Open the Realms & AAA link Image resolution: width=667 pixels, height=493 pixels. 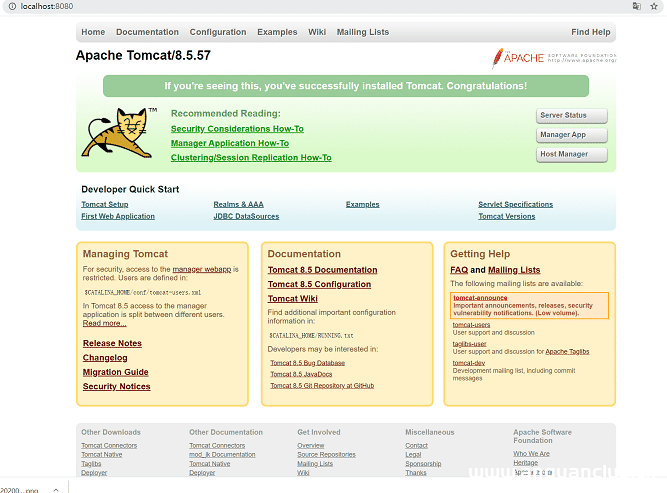pyautogui.click(x=239, y=205)
